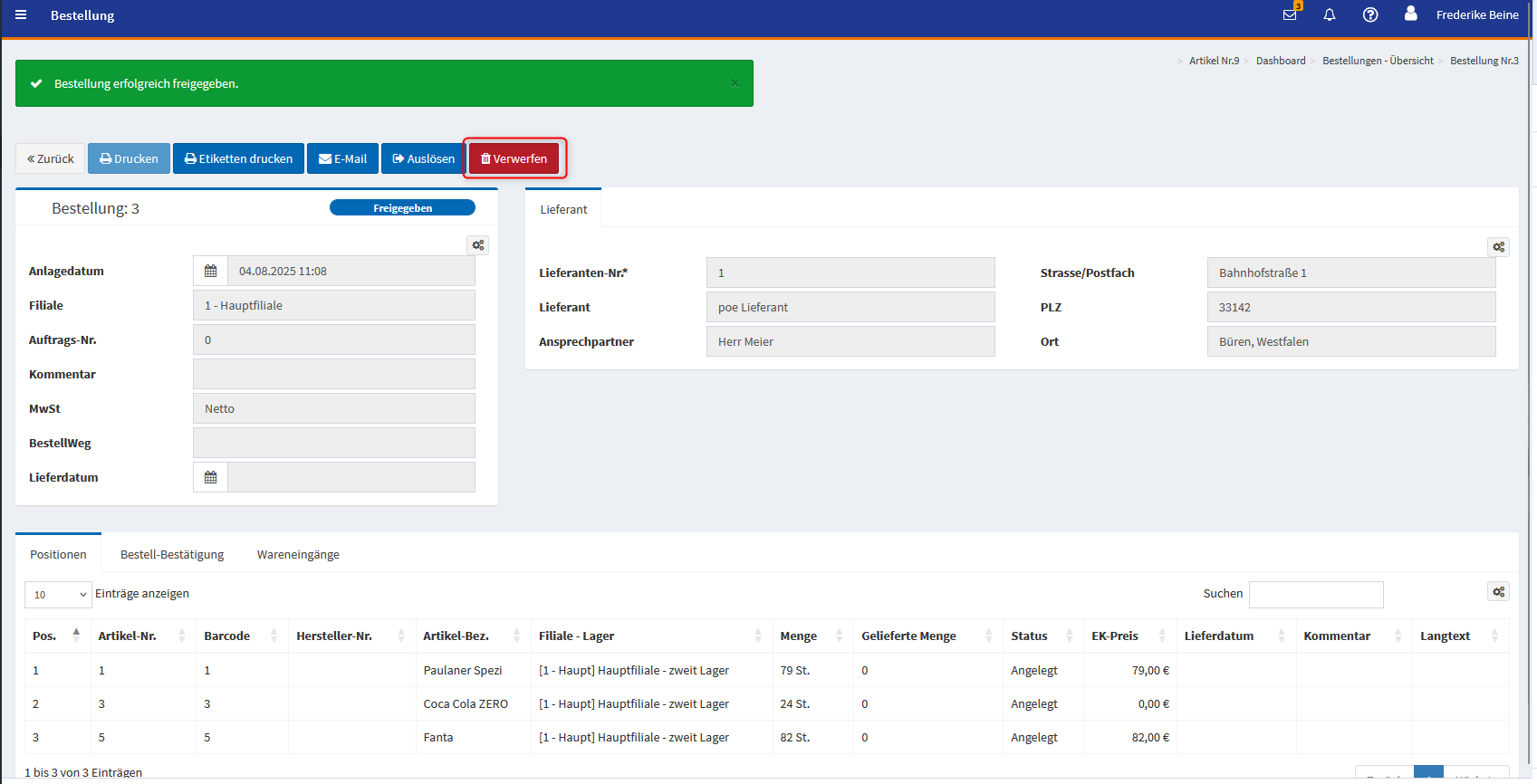The height and width of the screenshot is (784, 1537).
Task: Open settings gear in Lieferant panel
Action: (x=1498, y=247)
